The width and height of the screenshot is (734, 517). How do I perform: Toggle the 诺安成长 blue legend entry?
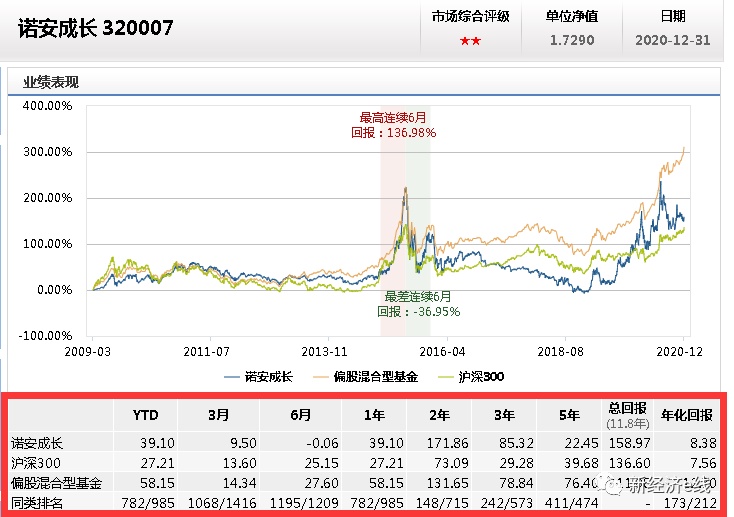tap(258, 377)
